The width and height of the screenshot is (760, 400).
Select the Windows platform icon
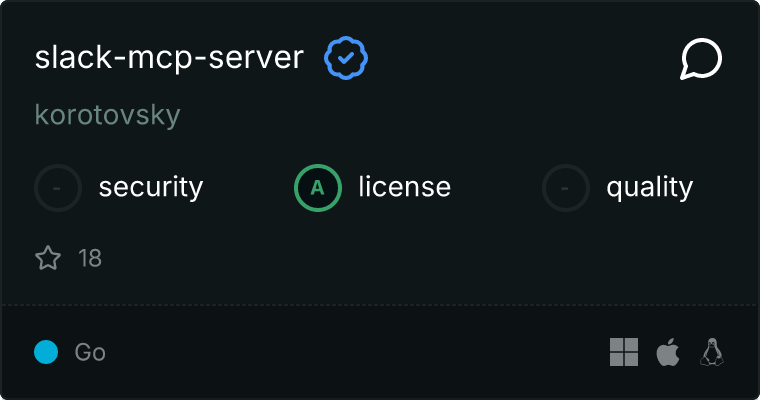point(624,352)
